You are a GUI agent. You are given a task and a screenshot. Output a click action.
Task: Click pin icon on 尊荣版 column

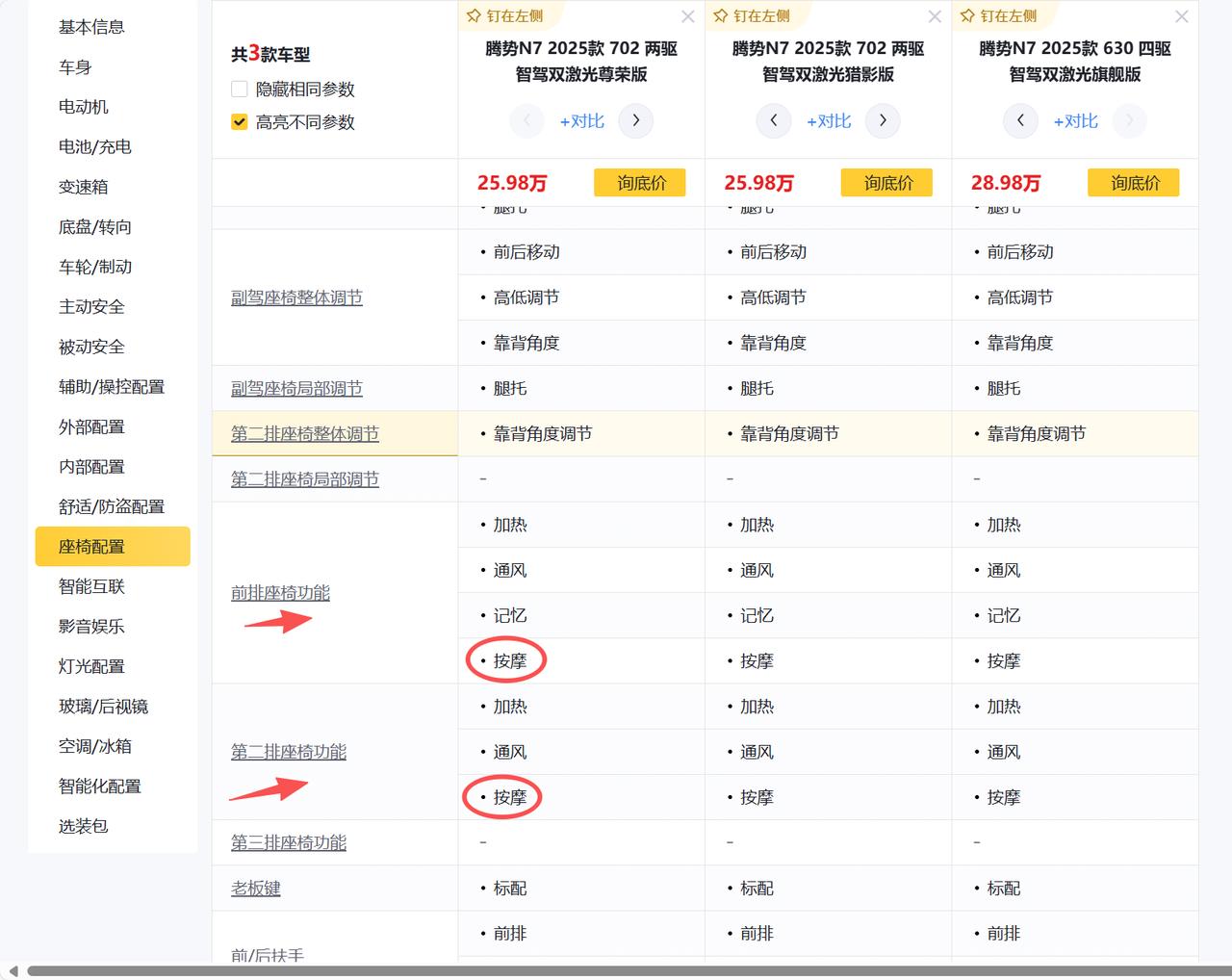click(475, 16)
